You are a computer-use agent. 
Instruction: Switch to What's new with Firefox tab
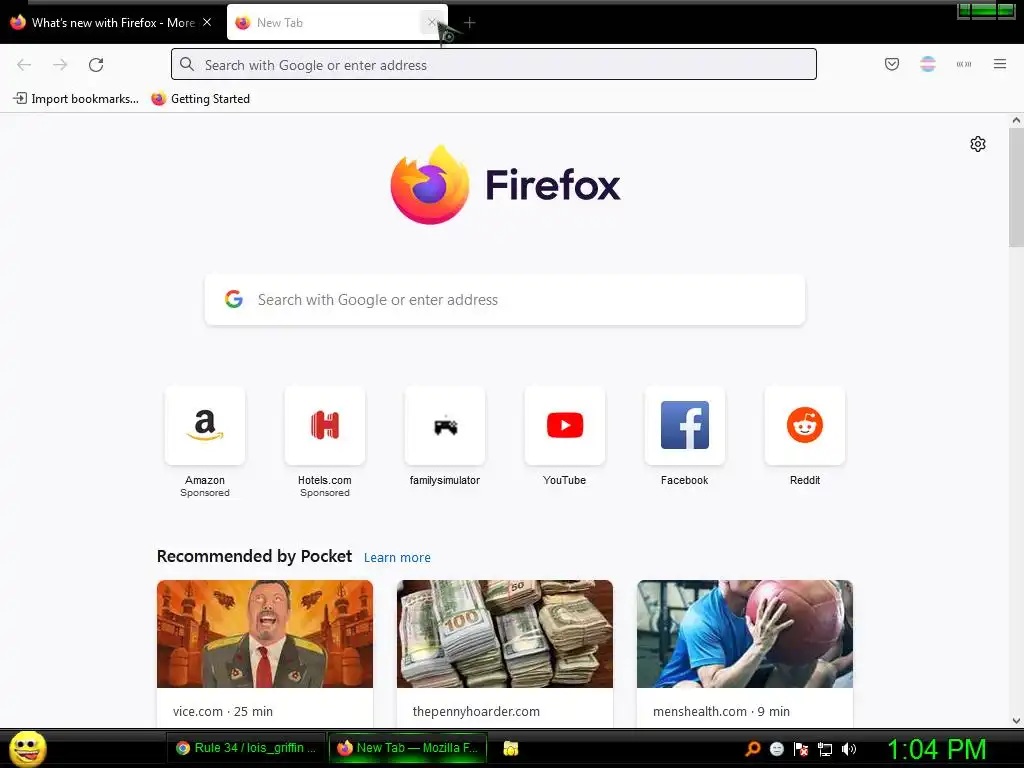click(112, 22)
